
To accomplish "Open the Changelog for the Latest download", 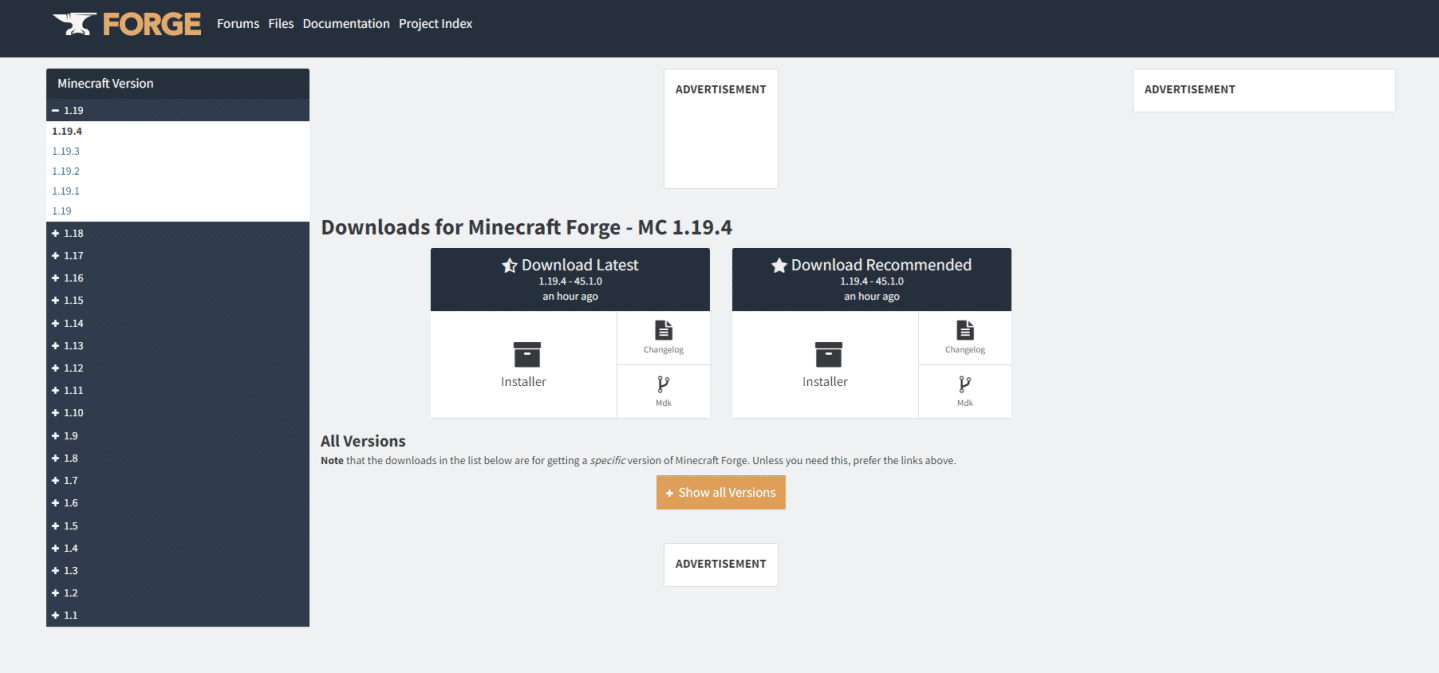I will coord(663,337).
